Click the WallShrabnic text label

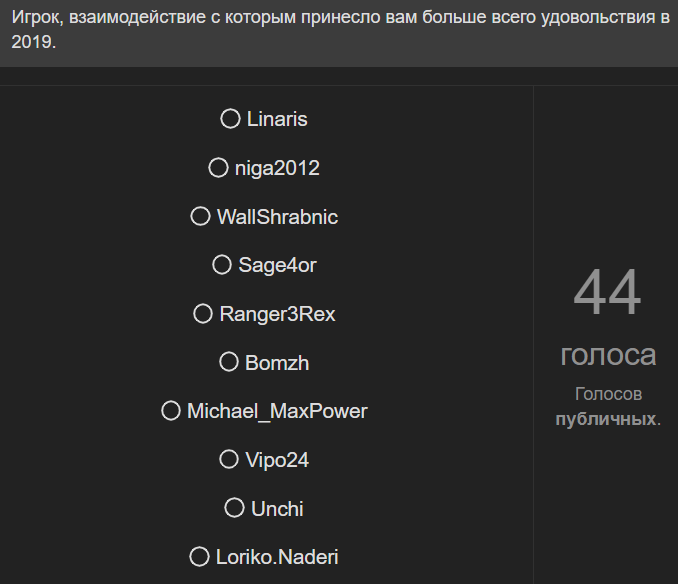click(277, 217)
